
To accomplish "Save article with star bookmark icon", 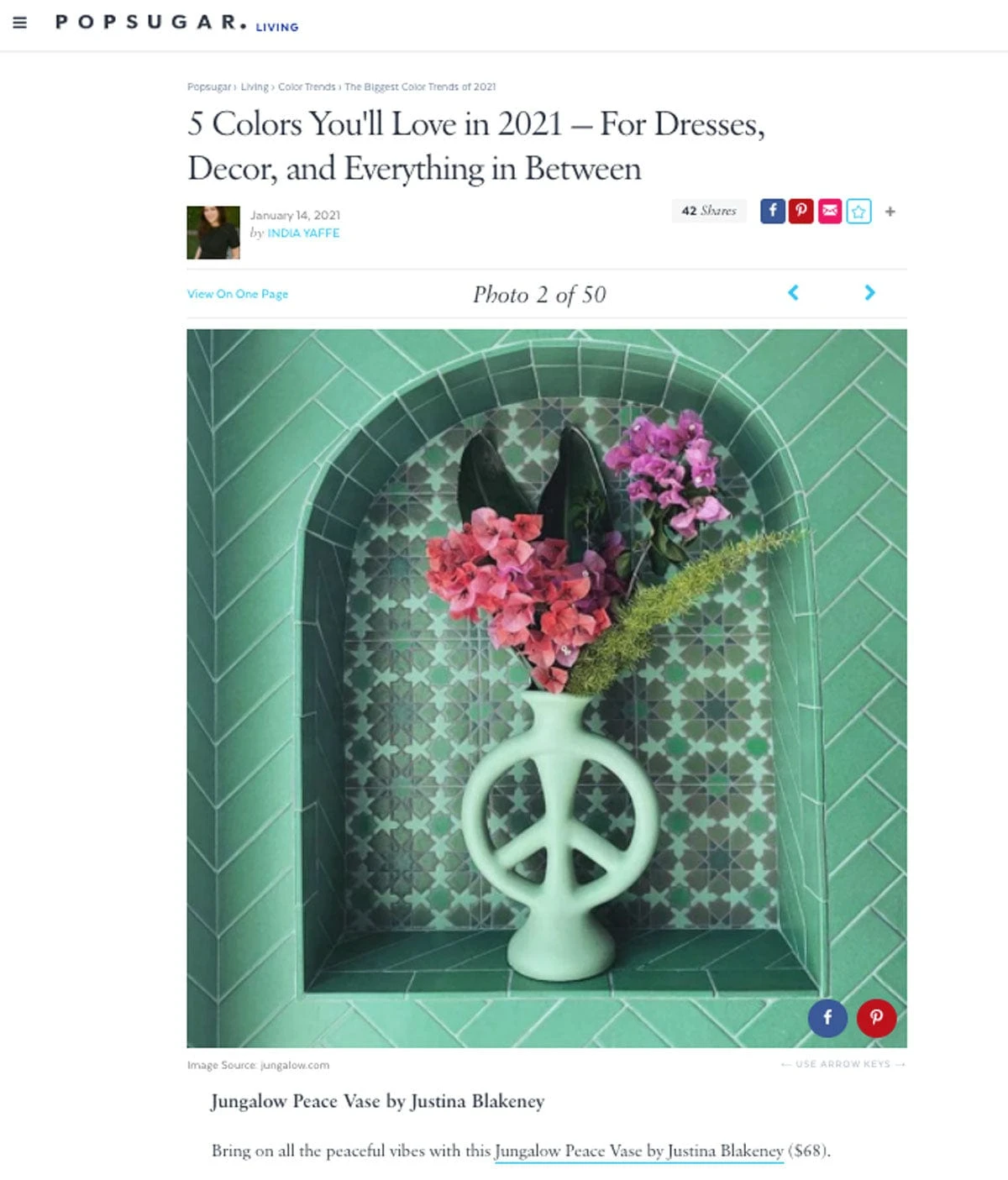I will point(858,211).
